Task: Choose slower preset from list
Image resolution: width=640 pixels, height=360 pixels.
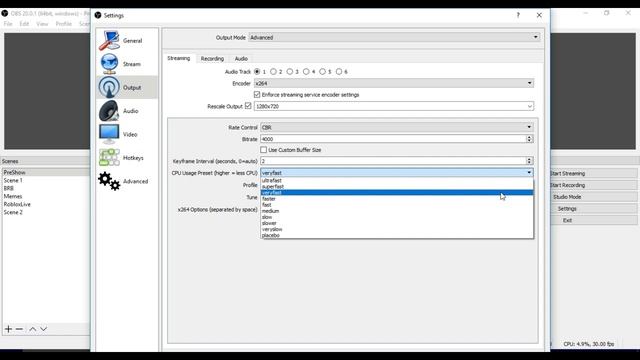Action: [397, 223]
